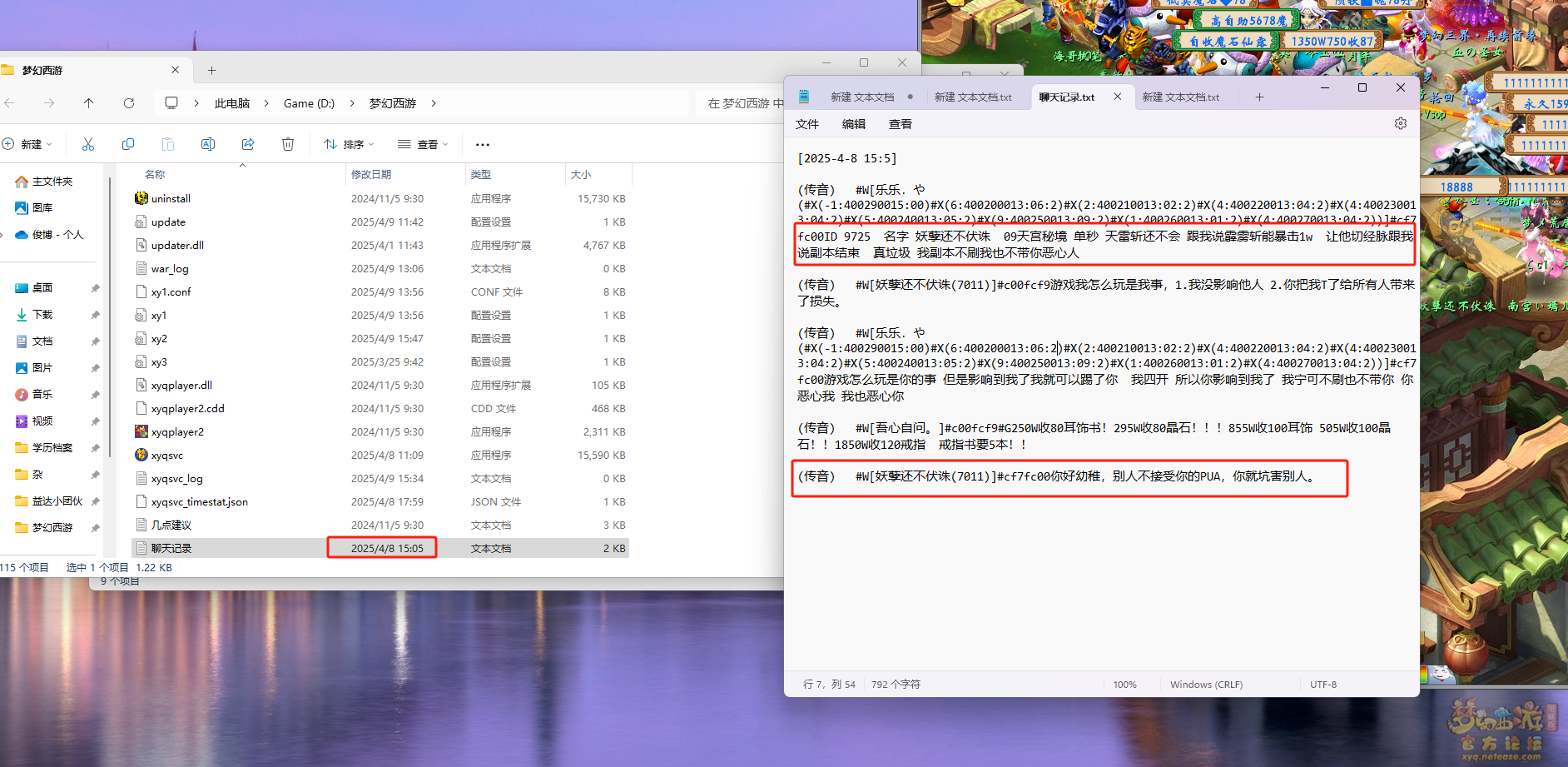Image resolution: width=1568 pixels, height=767 pixels.
Task: Click the xyqsvc application icon
Action: [x=141, y=455]
